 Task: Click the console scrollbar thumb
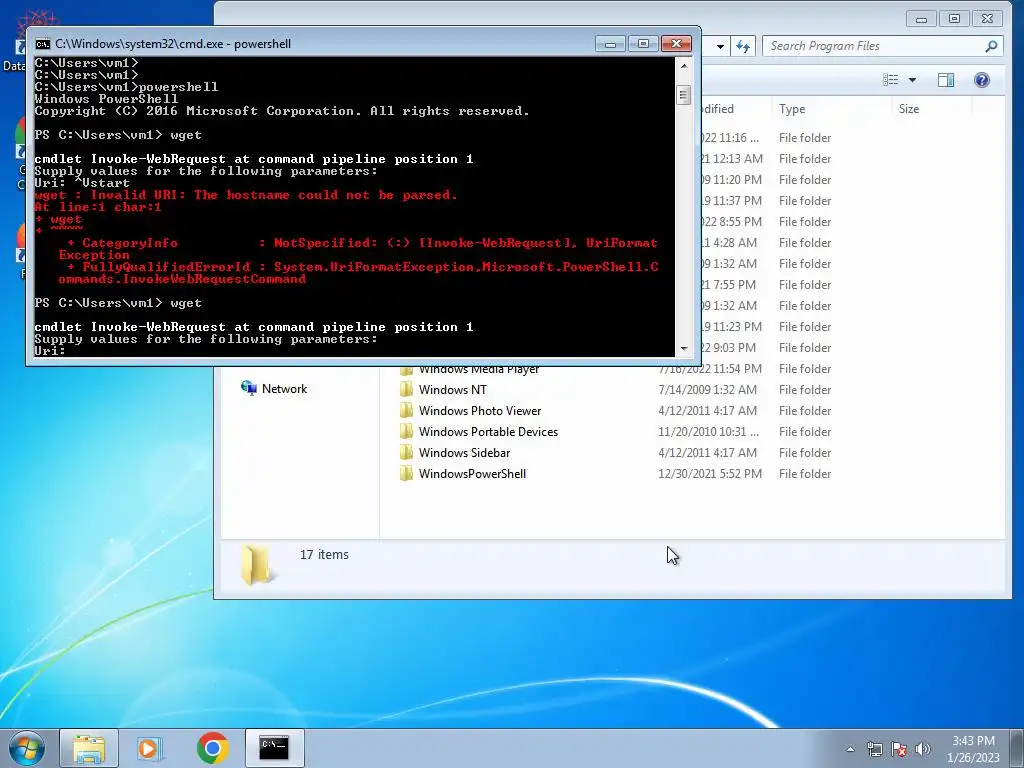pyautogui.click(x=684, y=95)
